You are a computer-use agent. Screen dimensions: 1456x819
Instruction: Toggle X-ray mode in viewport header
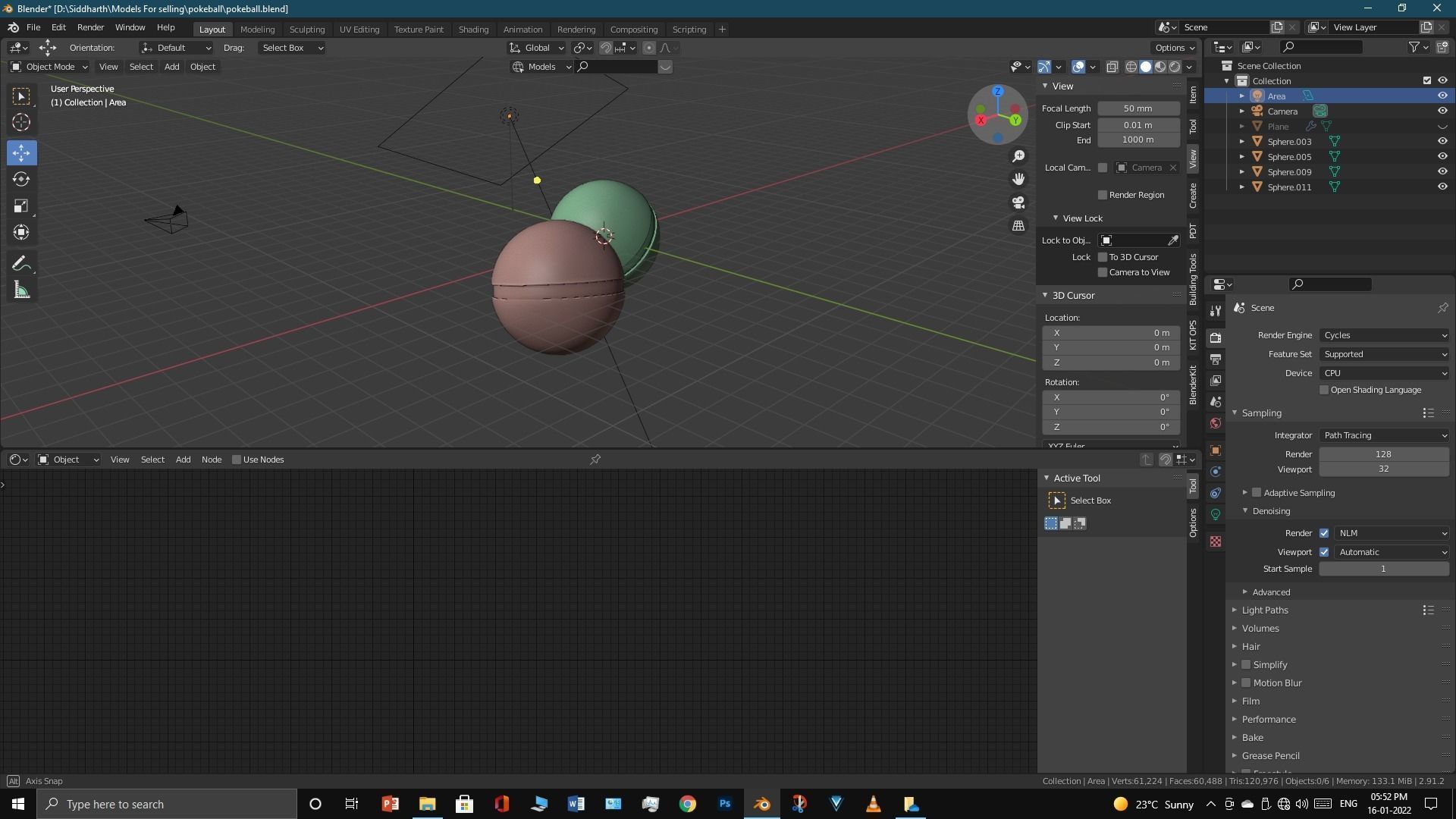[x=1112, y=67]
